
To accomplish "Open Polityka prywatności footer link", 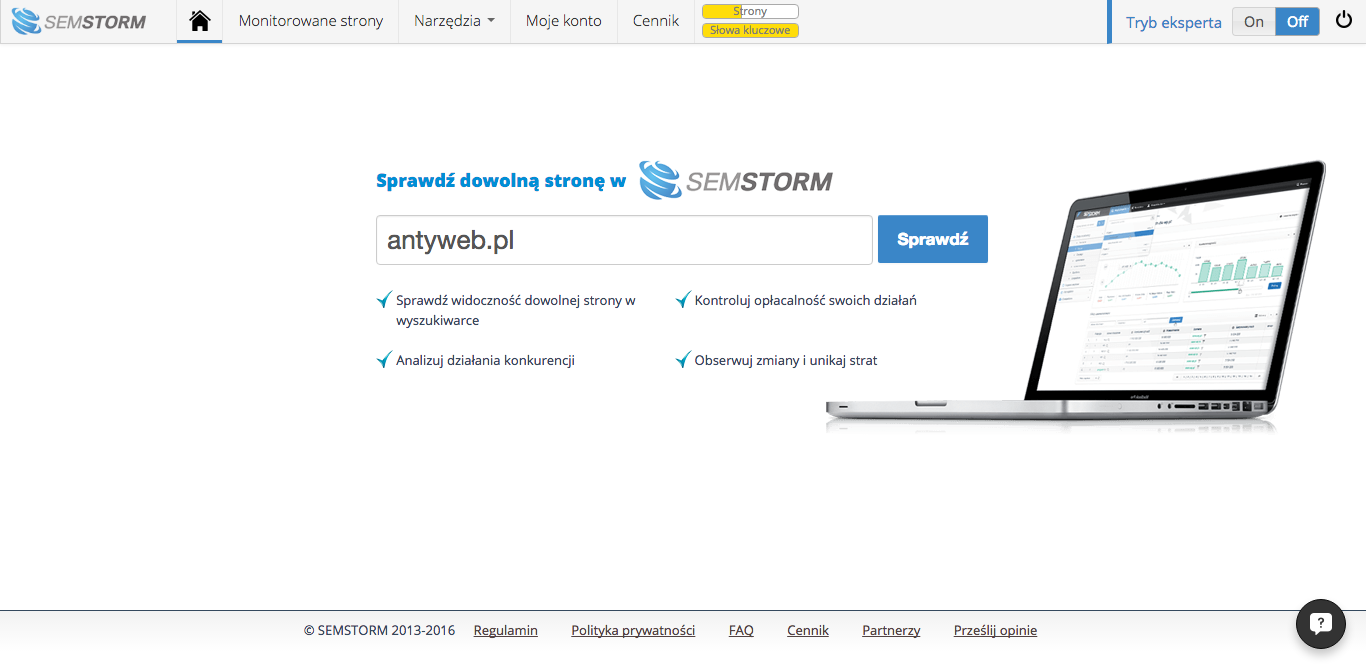I will coord(633,631).
